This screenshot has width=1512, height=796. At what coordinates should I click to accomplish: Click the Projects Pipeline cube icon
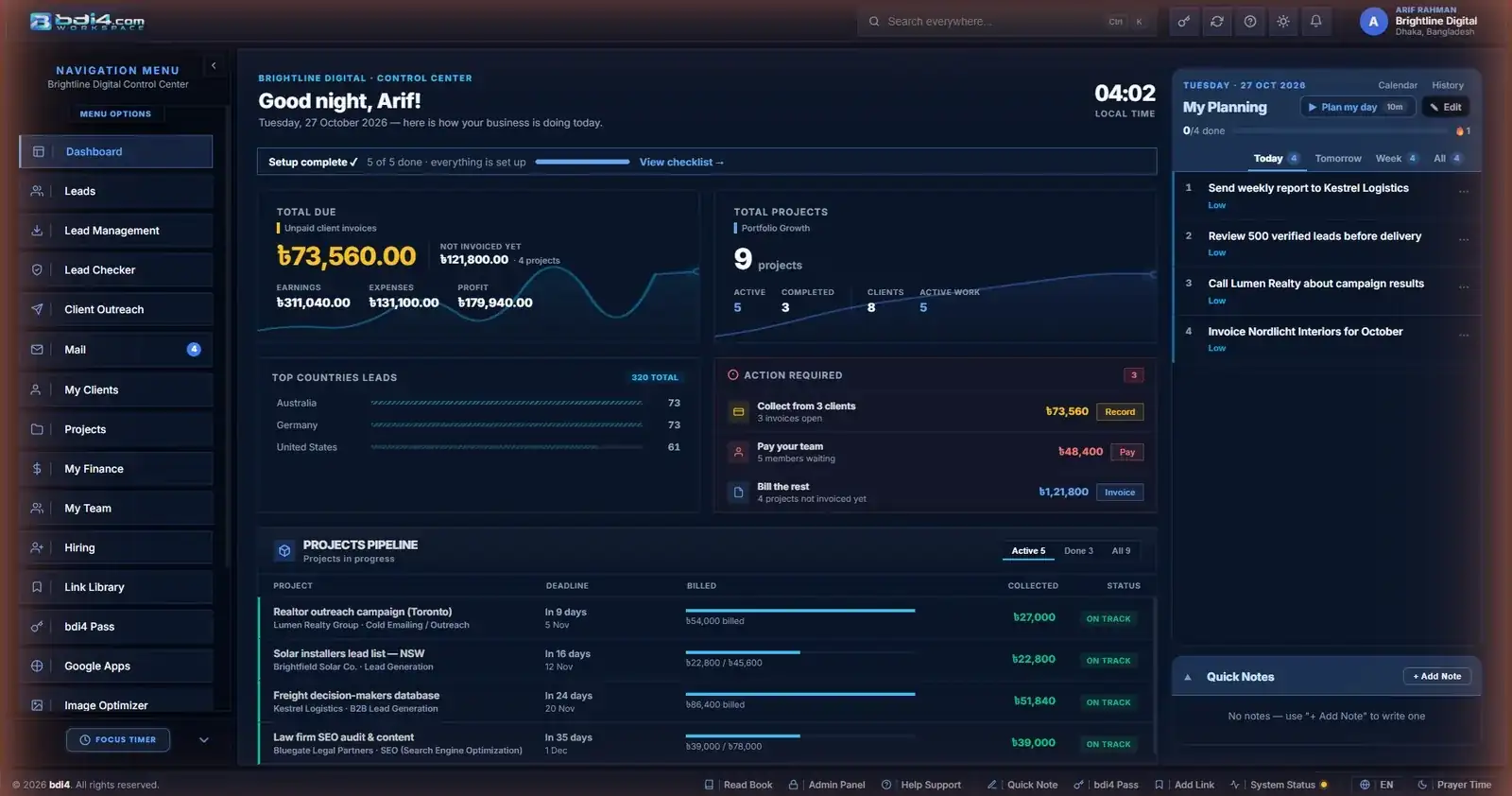coord(284,550)
